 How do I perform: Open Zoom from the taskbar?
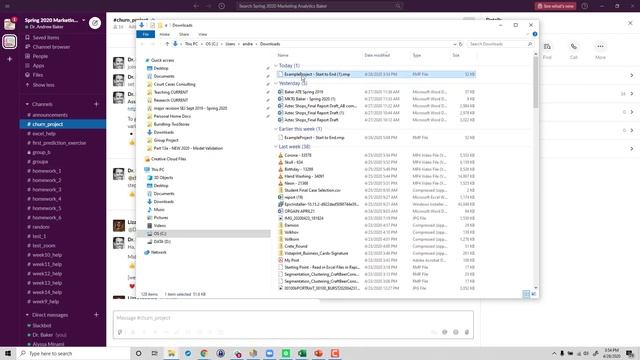point(269,353)
